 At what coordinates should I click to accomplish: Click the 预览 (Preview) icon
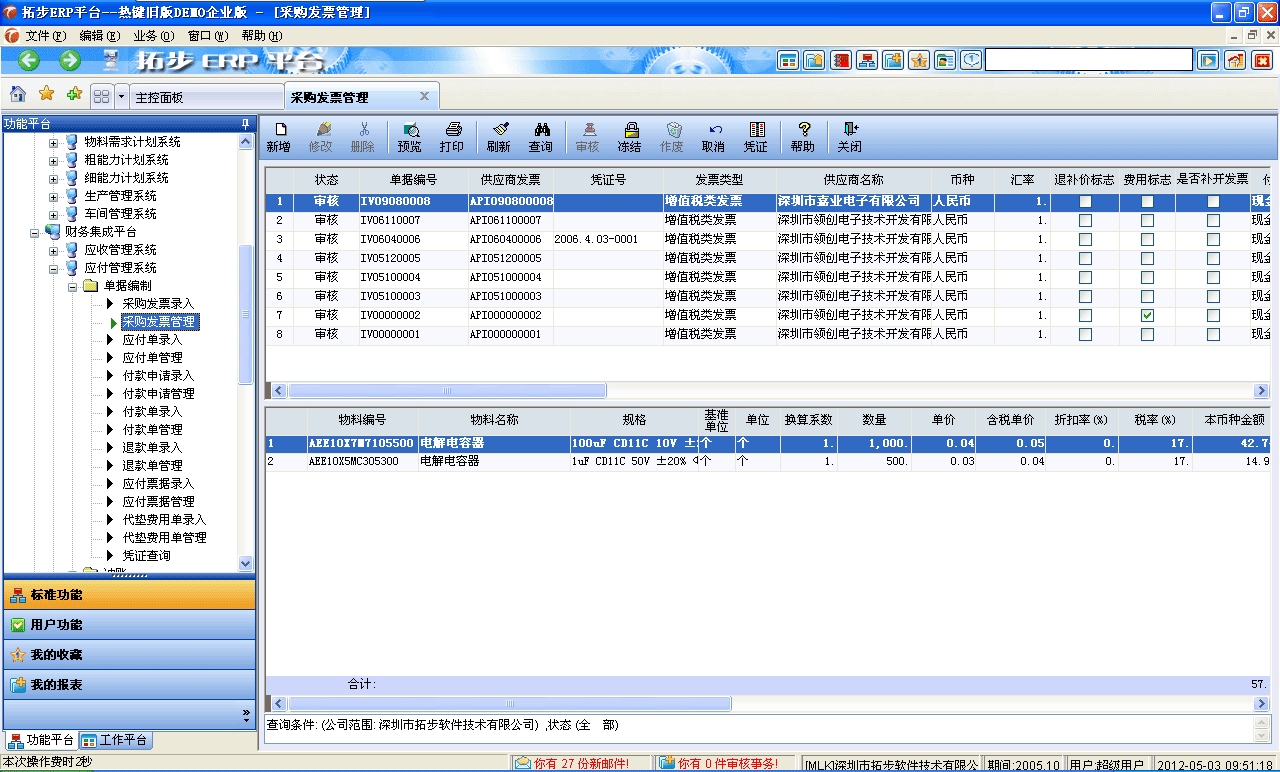pos(409,137)
